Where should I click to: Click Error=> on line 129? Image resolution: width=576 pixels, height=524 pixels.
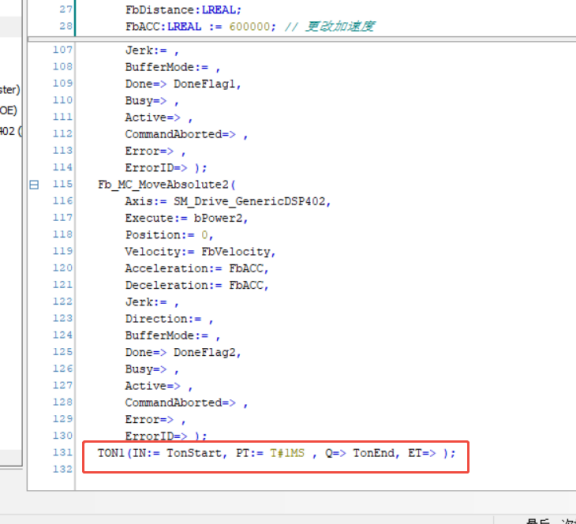click(149, 419)
